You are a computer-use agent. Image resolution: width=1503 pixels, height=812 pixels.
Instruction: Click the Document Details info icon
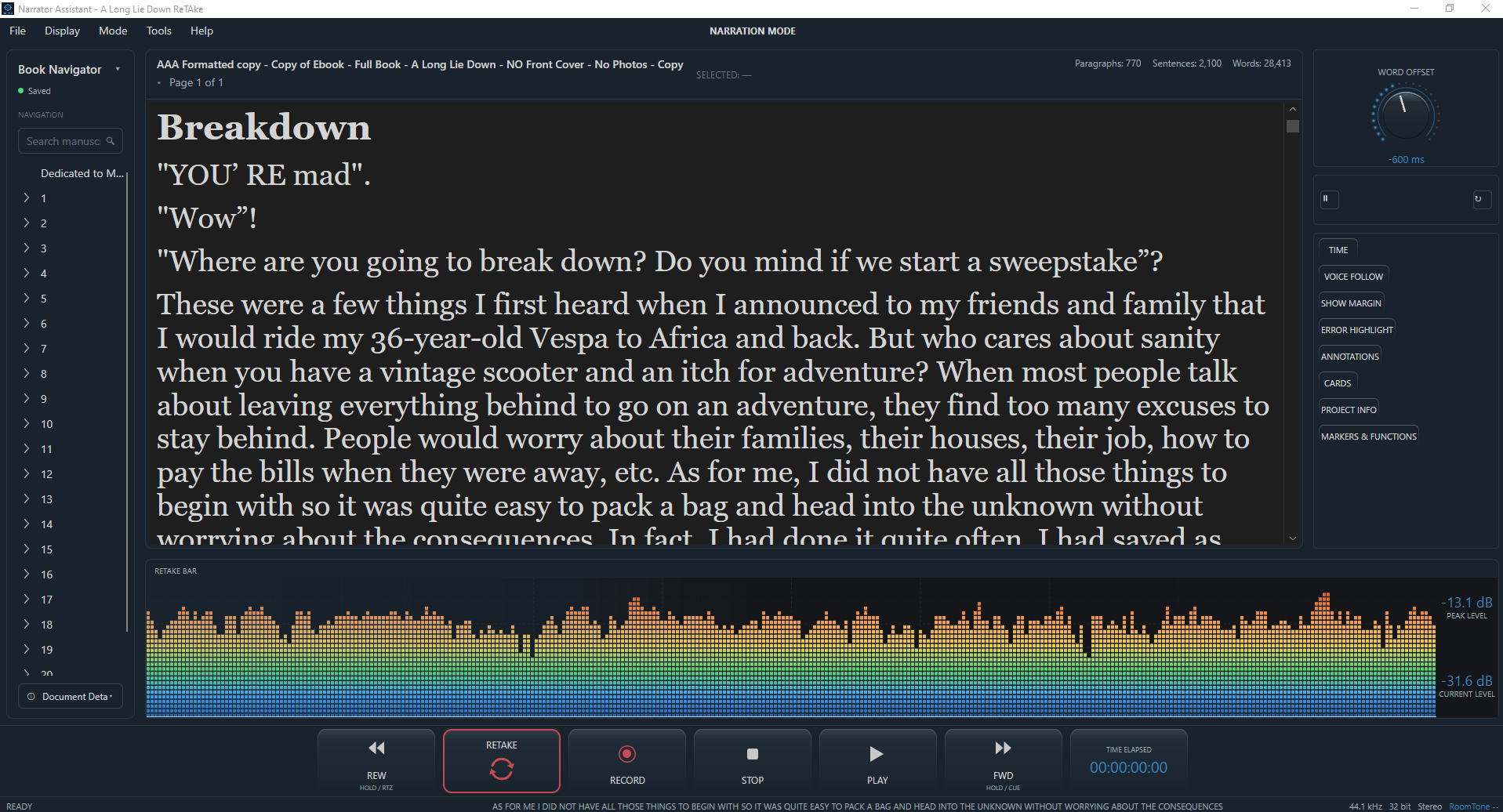(31, 696)
